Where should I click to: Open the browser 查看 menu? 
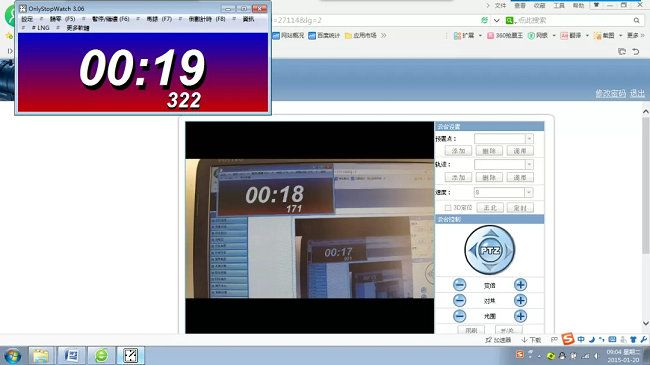point(520,5)
